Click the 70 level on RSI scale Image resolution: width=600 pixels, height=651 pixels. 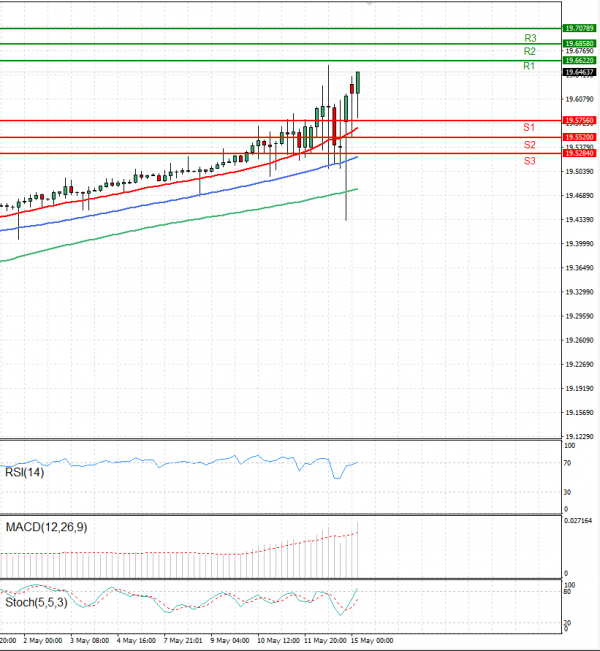coord(567,463)
